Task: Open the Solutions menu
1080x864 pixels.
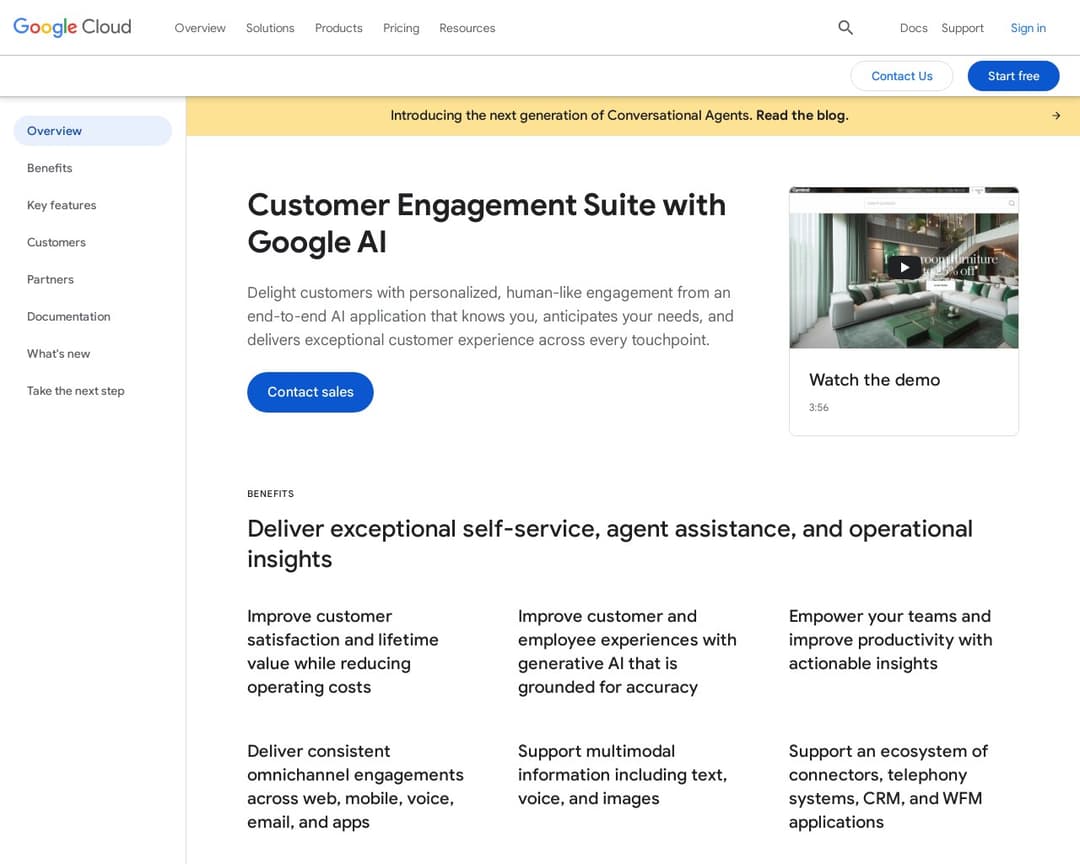Action: [270, 28]
